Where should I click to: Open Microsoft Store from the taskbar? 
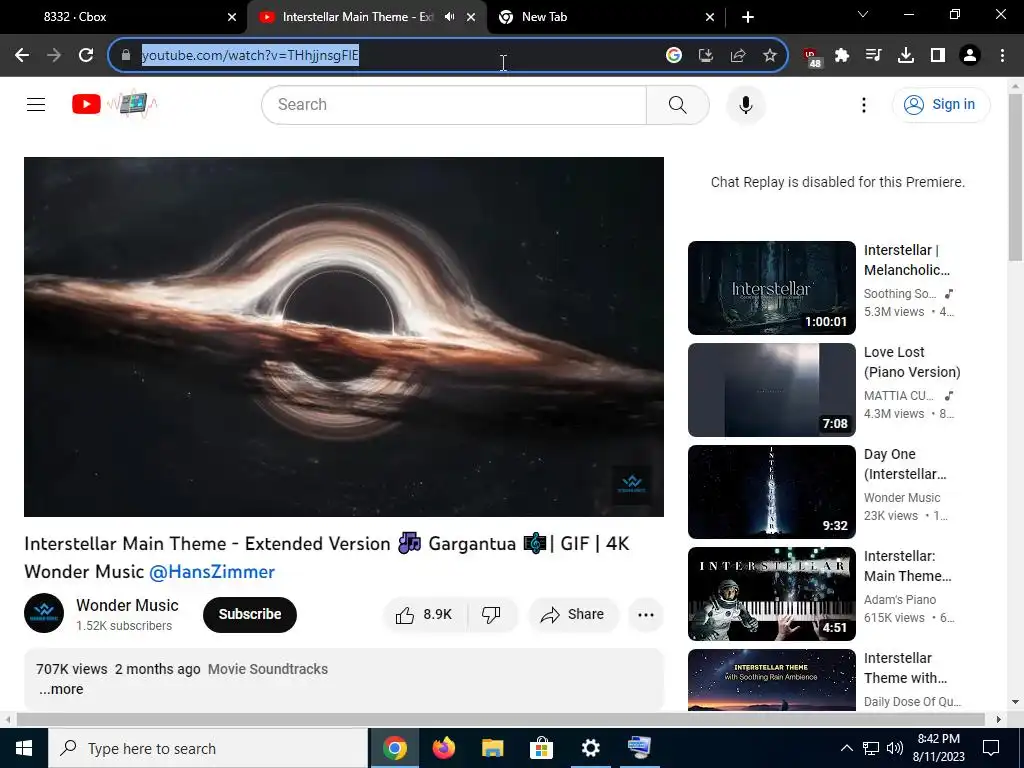pyautogui.click(x=541, y=748)
